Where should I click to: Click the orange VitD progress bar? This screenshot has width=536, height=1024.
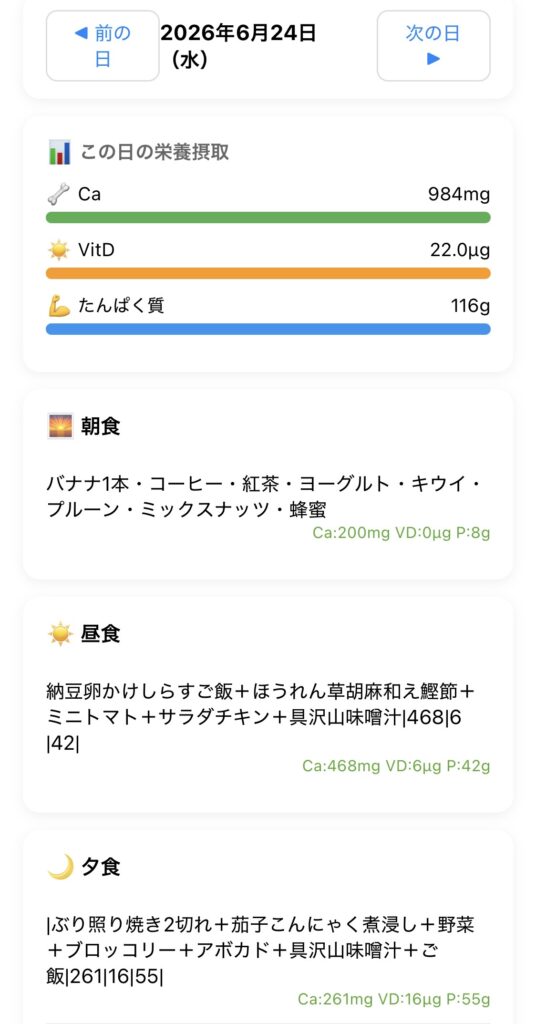pyautogui.click(x=268, y=273)
